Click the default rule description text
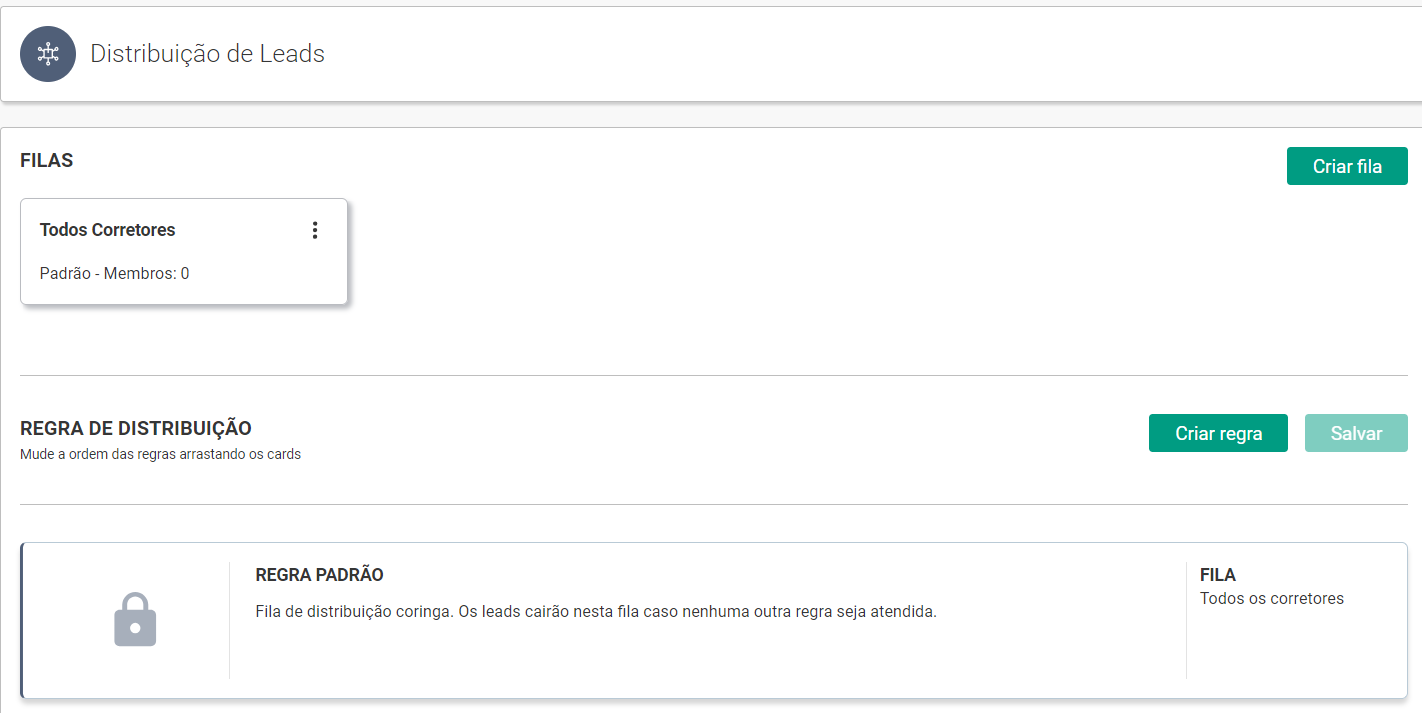 [x=596, y=611]
